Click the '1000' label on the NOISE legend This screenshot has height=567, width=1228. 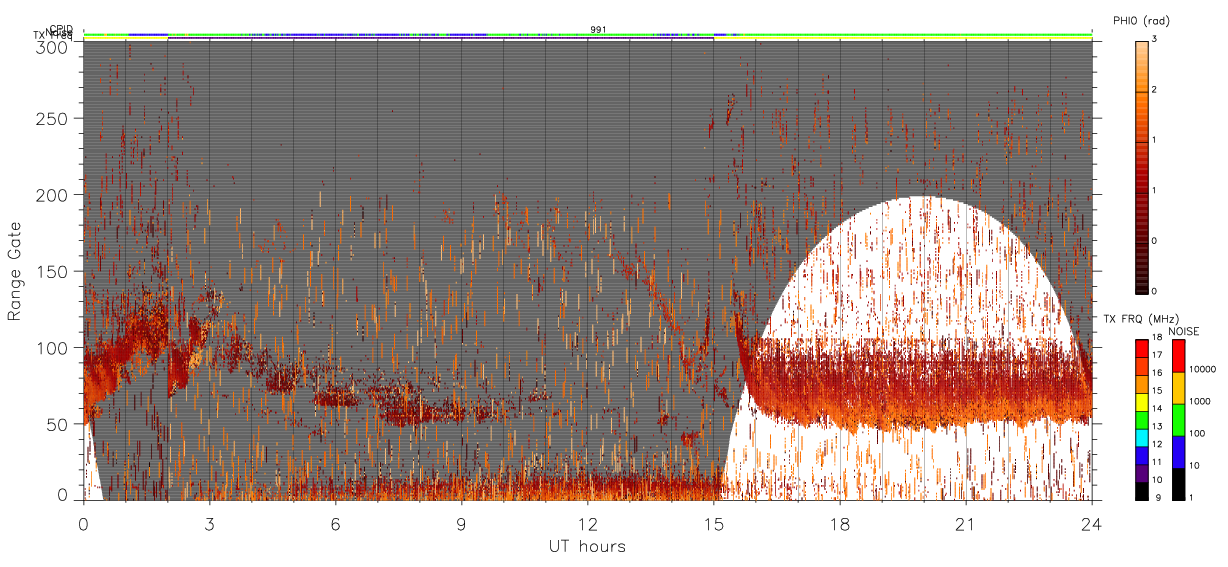(1200, 401)
